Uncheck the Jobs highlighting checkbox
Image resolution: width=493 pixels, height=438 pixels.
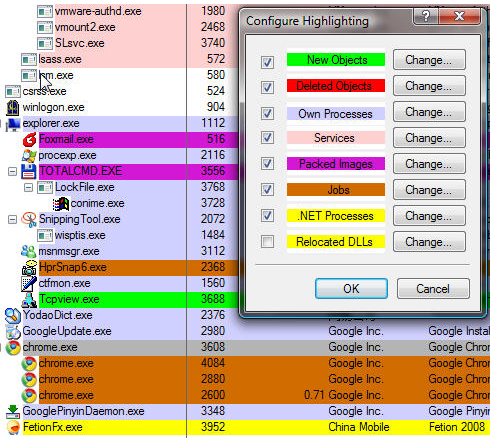tap(267, 190)
